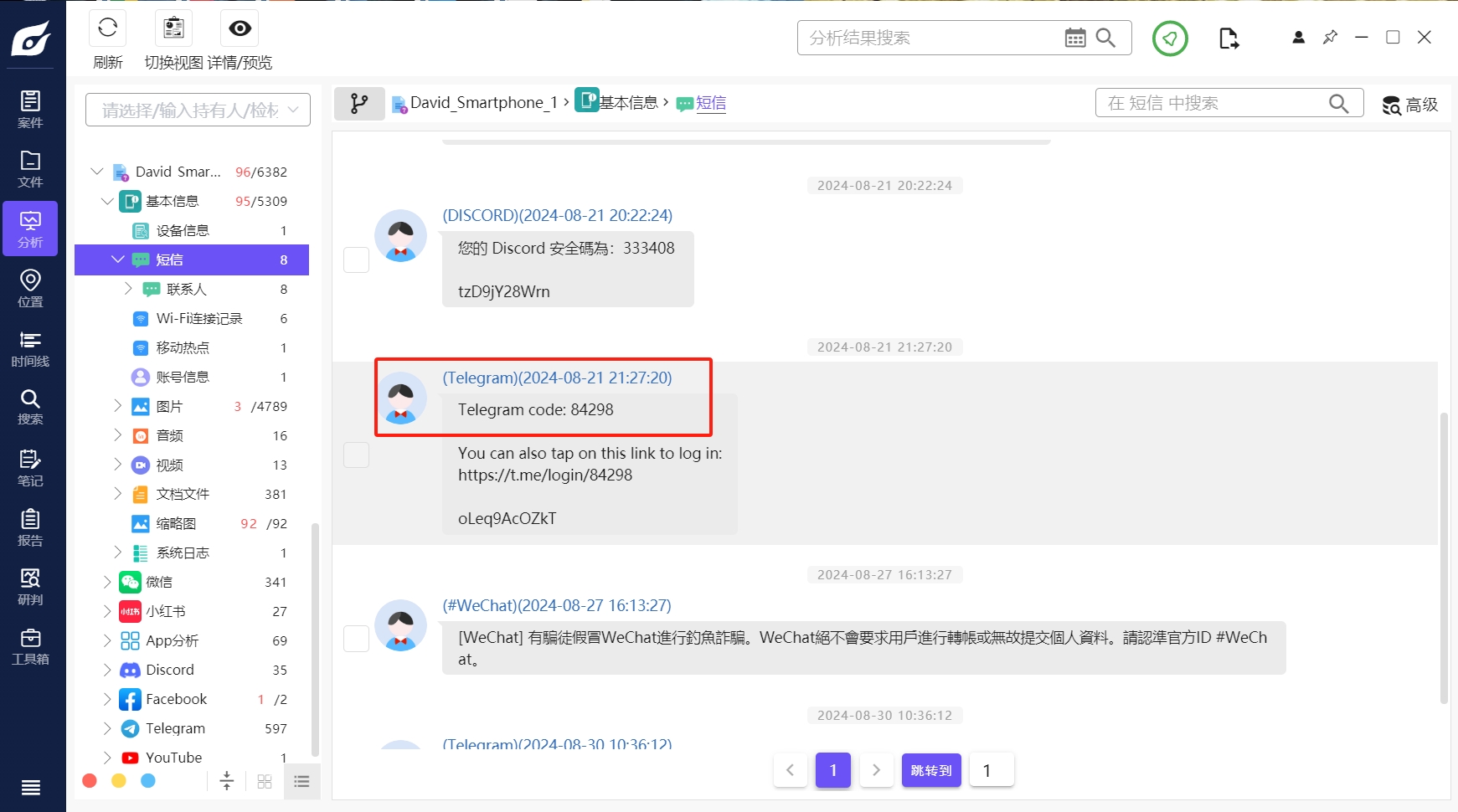Expand the 图片 tree node

click(118, 406)
